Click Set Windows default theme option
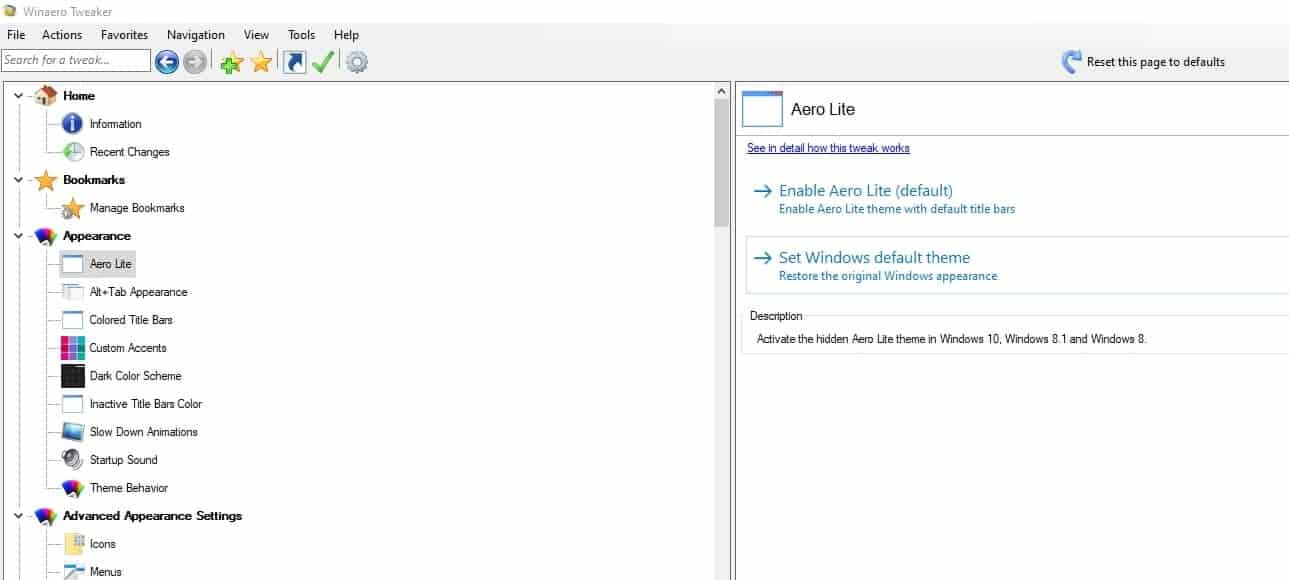 [x=1017, y=266]
